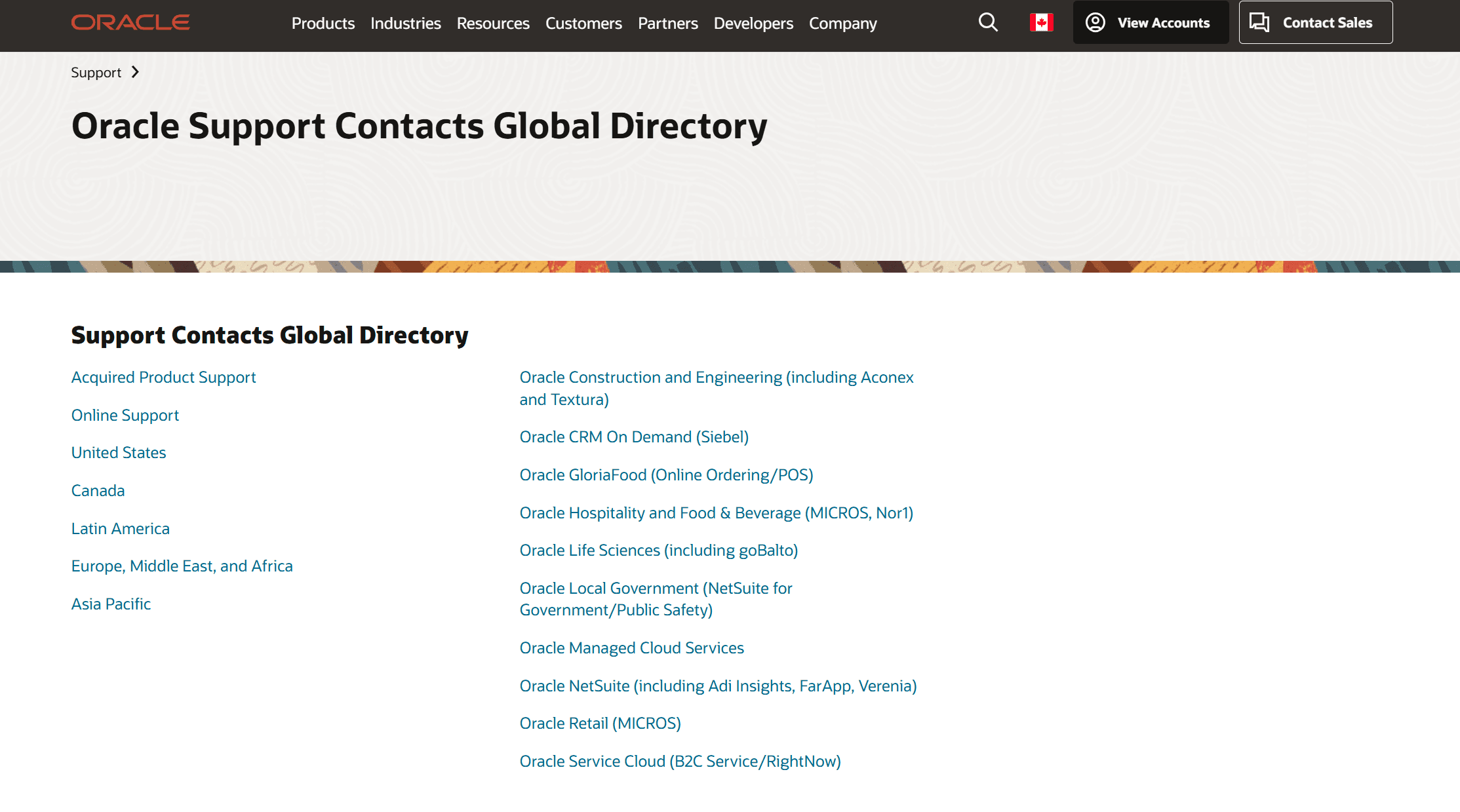Open Oracle Managed Cloud Services link

tap(632, 648)
